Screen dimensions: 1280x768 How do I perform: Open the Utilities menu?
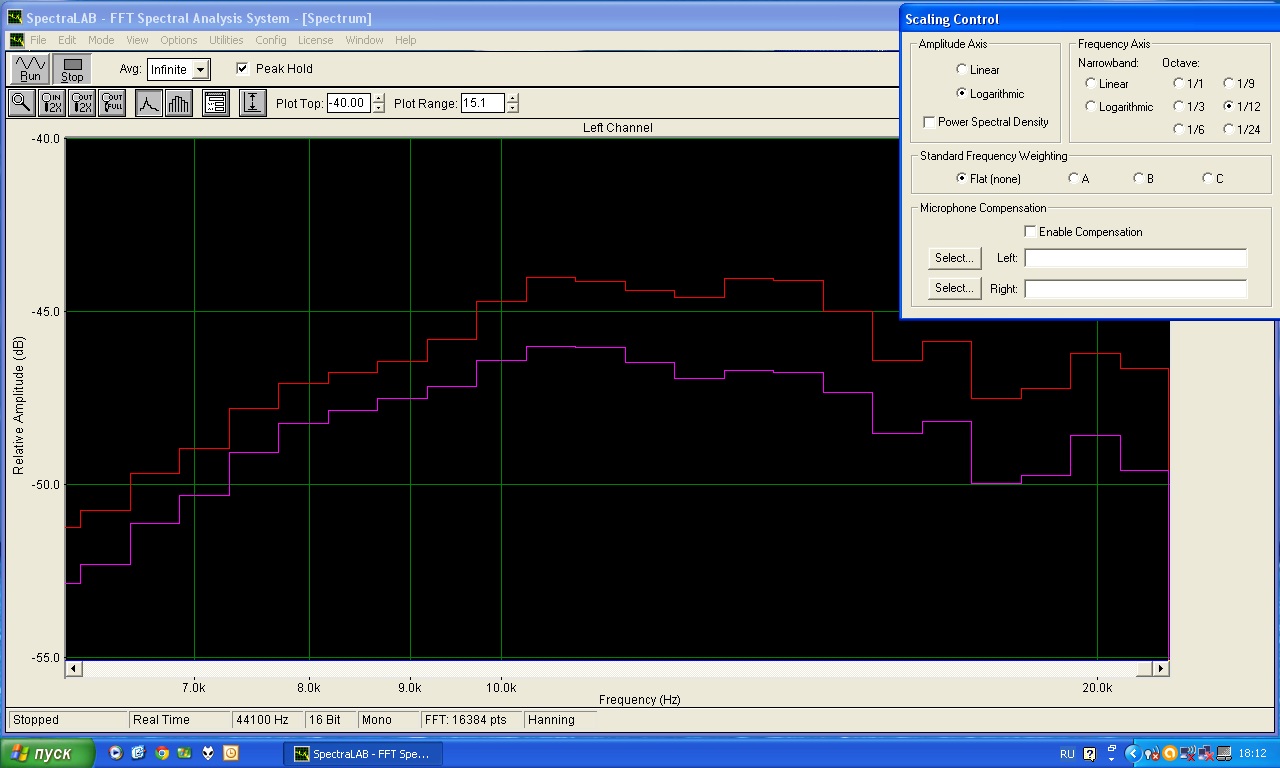(x=226, y=40)
